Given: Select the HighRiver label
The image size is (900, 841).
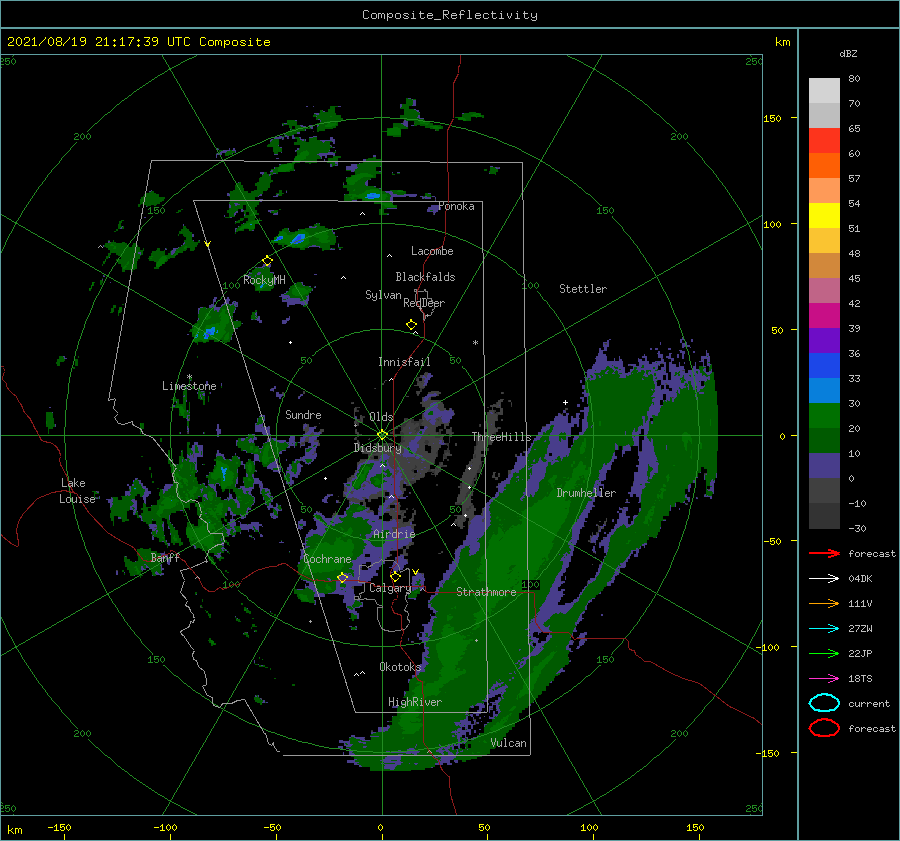Looking at the screenshot, I should pyautogui.click(x=415, y=702).
